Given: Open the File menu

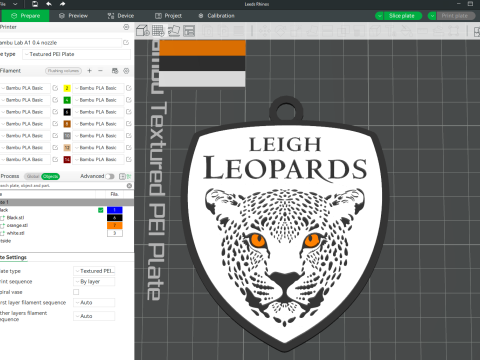Looking at the screenshot, I should tap(3, 4).
